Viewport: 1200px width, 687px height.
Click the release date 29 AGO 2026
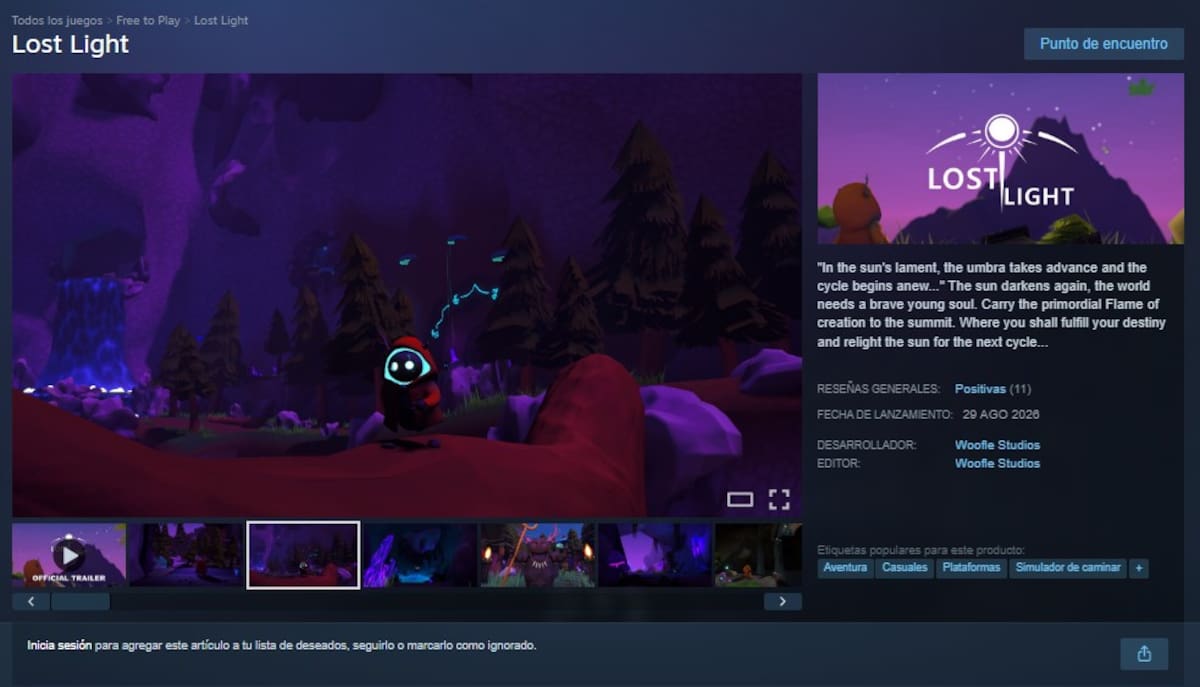click(1001, 414)
